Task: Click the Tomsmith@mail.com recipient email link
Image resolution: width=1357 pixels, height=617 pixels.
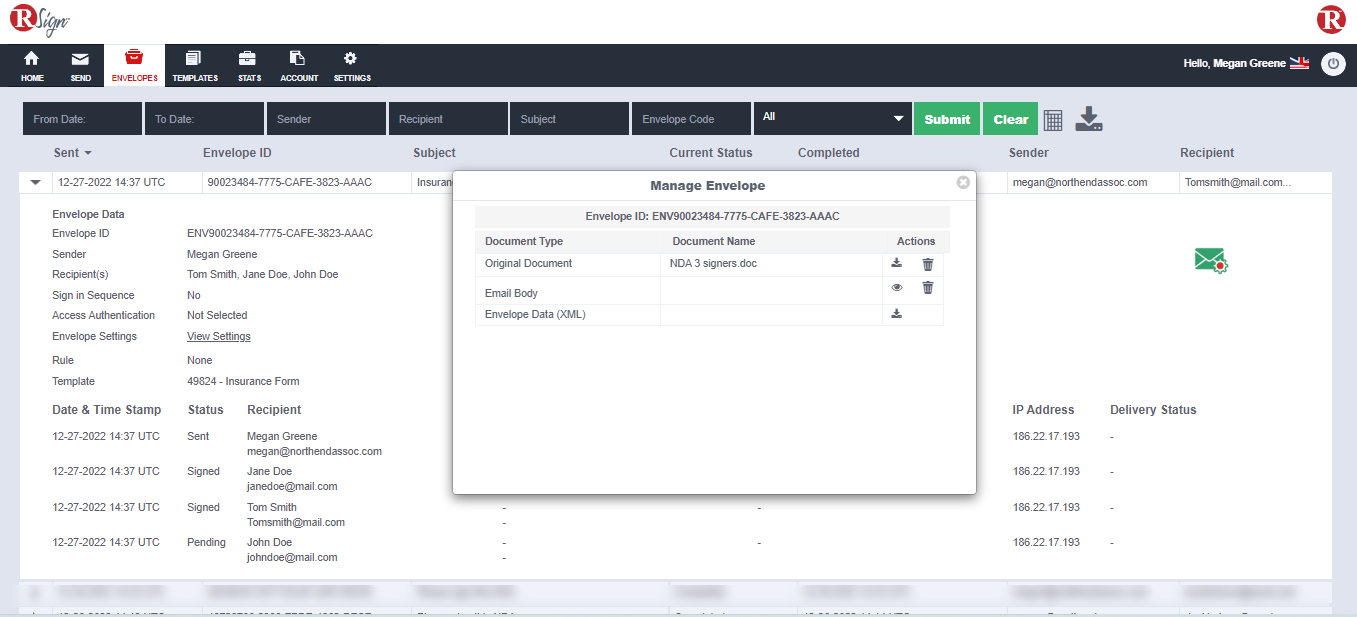Action: (296, 522)
